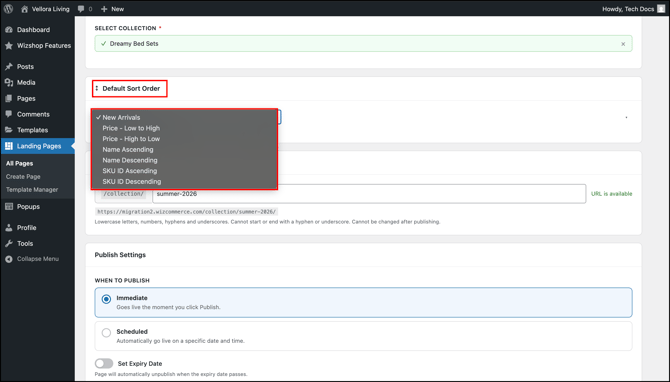The height and width of the screenshot is (382, 670).
Task: Click the Wizshop Features star icon
Action: point(9,46)
